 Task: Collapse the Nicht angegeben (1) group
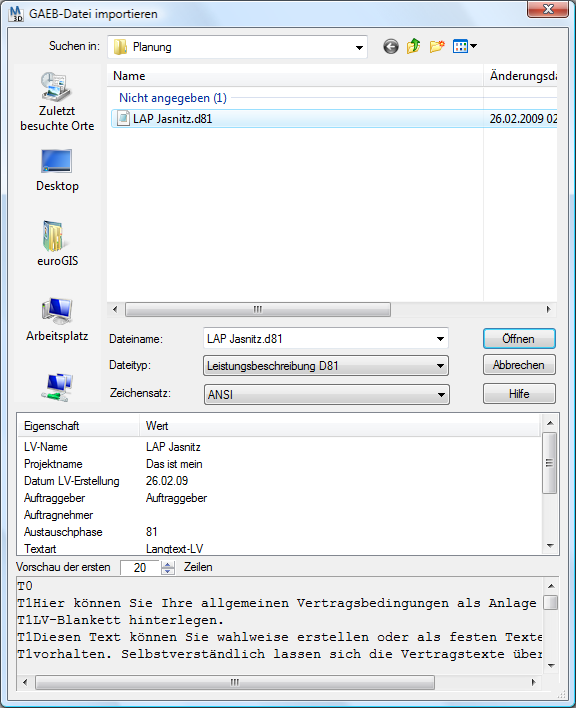click(x=173, y=98)
